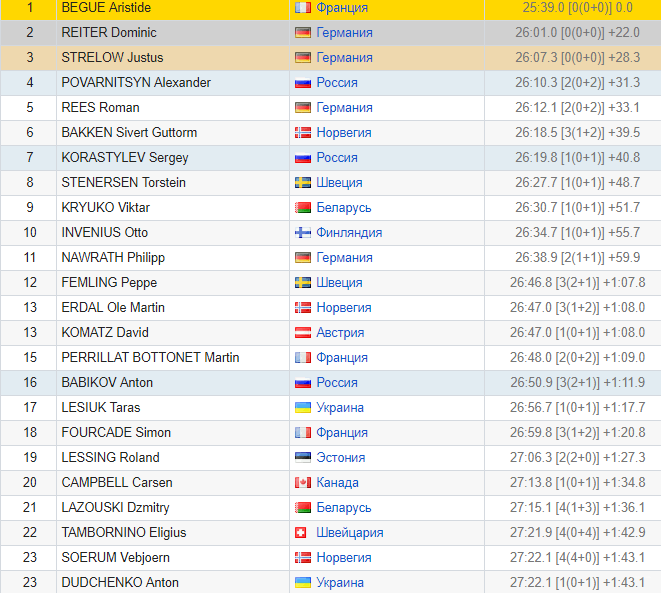
Task: Click the Norwegian flag beside BAKKEN Sivert Guttorm
Action: click(x=303, y=132)
